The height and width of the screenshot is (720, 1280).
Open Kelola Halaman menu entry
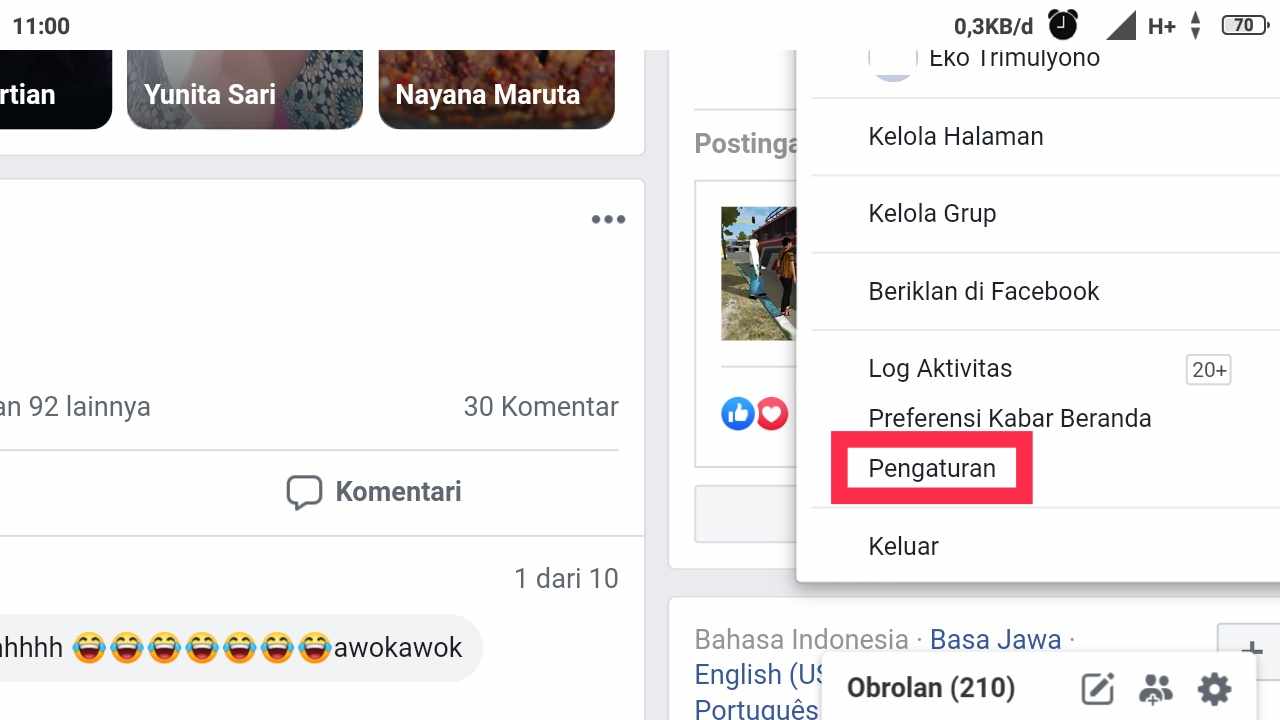click(x=956, y=136)
